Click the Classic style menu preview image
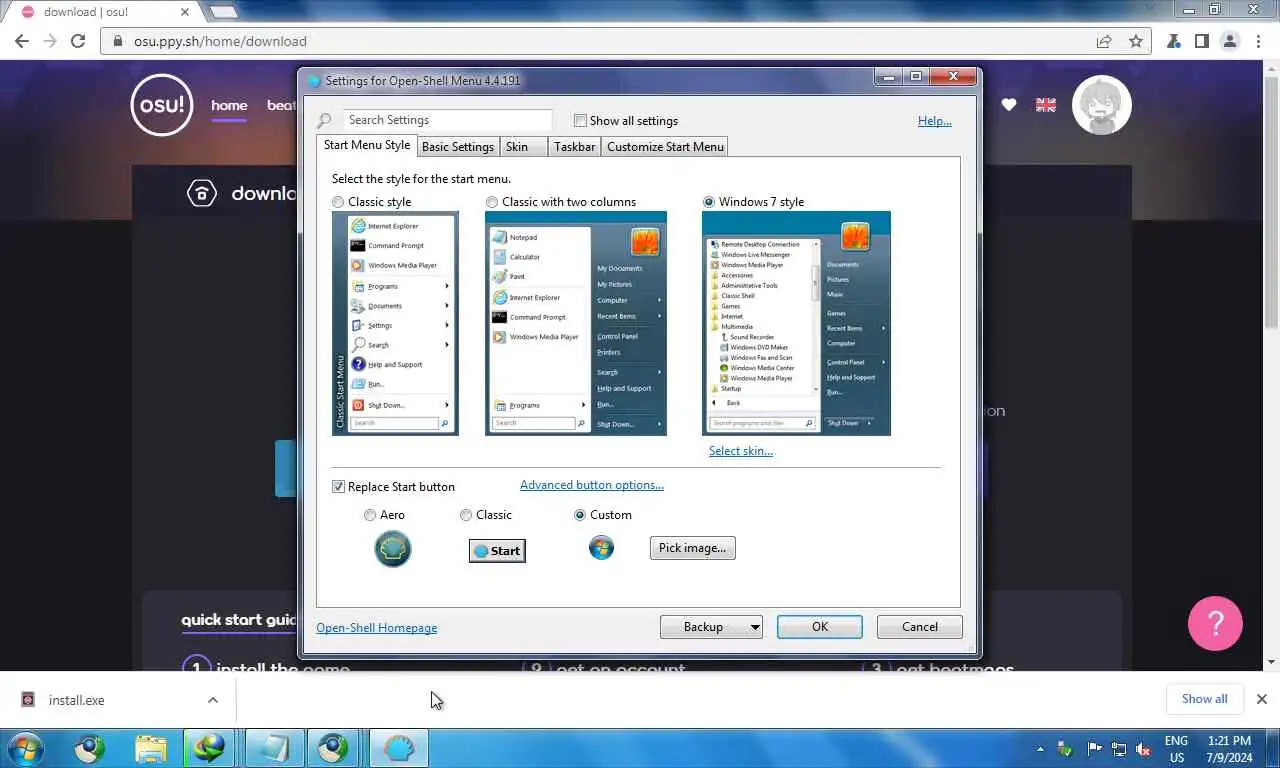Viewport: 1280px width, 768px height. (x=395, y=323)
